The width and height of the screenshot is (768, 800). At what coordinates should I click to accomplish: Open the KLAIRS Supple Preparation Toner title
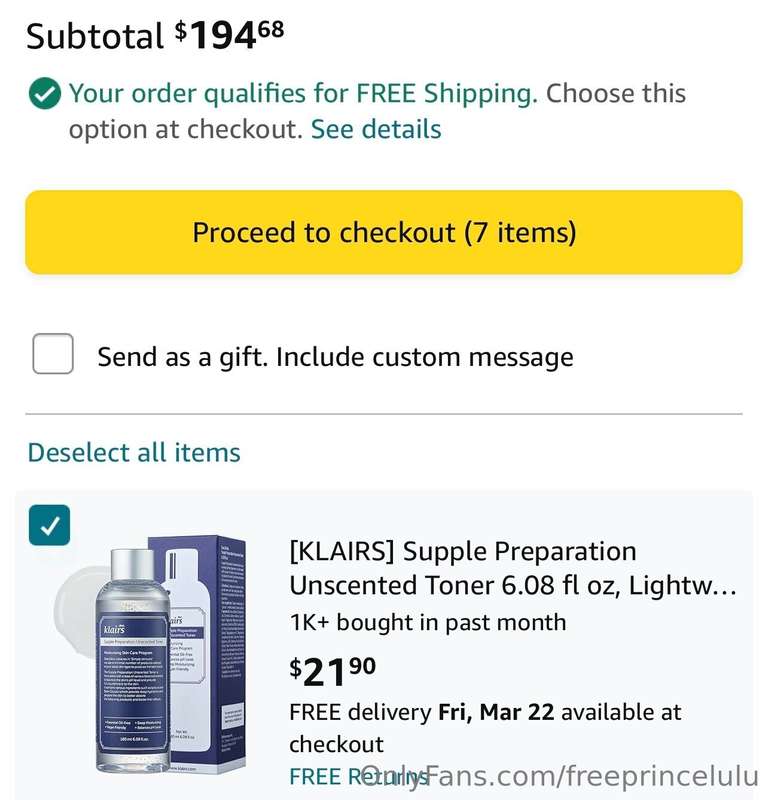click(x=513, y=568)
